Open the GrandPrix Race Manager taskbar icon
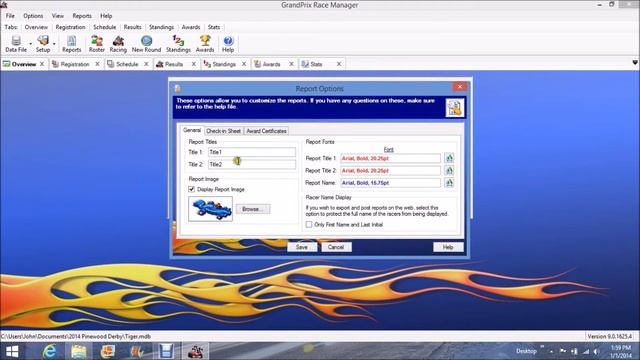This screenshot has width=640, height=360. pyautogui.click(x=195, y=351)
